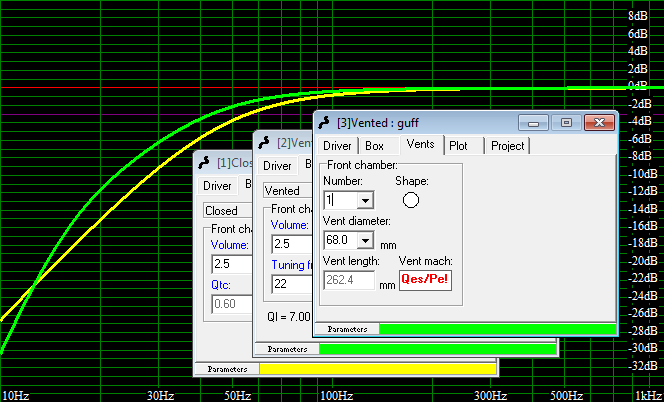The height and width of the screenshot is (402, 664).
Task: Click Parameters label in [1]Closed window
Action: [227, 369]
